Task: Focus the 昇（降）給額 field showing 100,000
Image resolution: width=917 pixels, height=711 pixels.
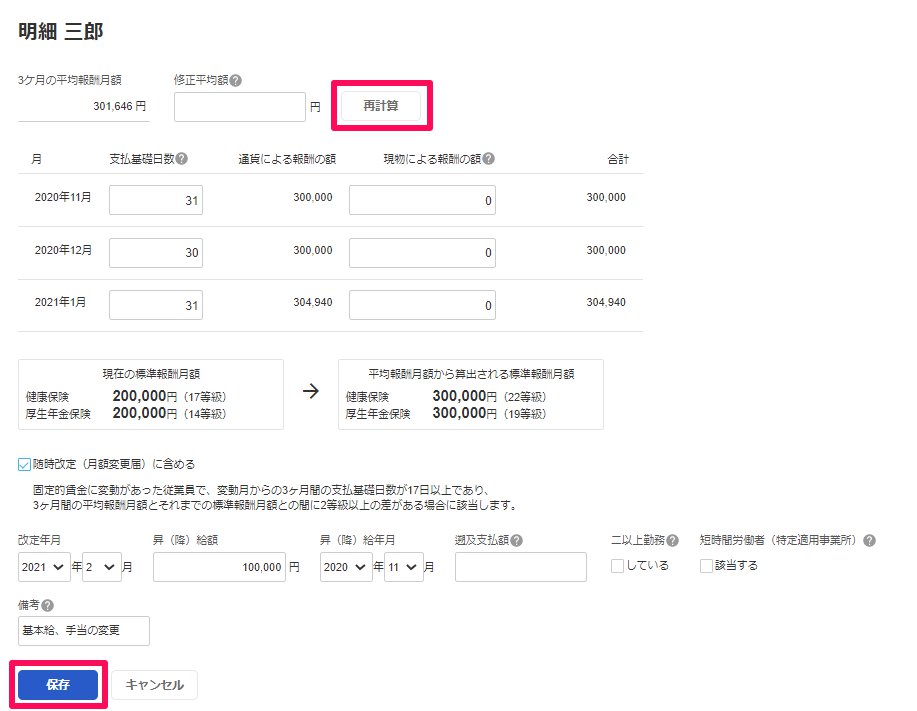Action: [x=219, y=567]
